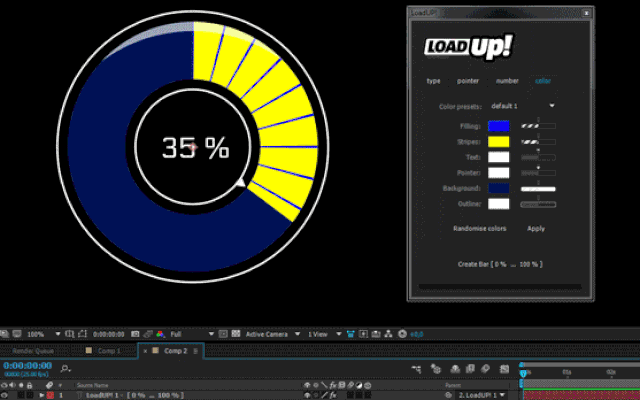640x400 pixels.
Task: Click the Comp Flowchart icon in viewer footer
Action: (388, 334)
